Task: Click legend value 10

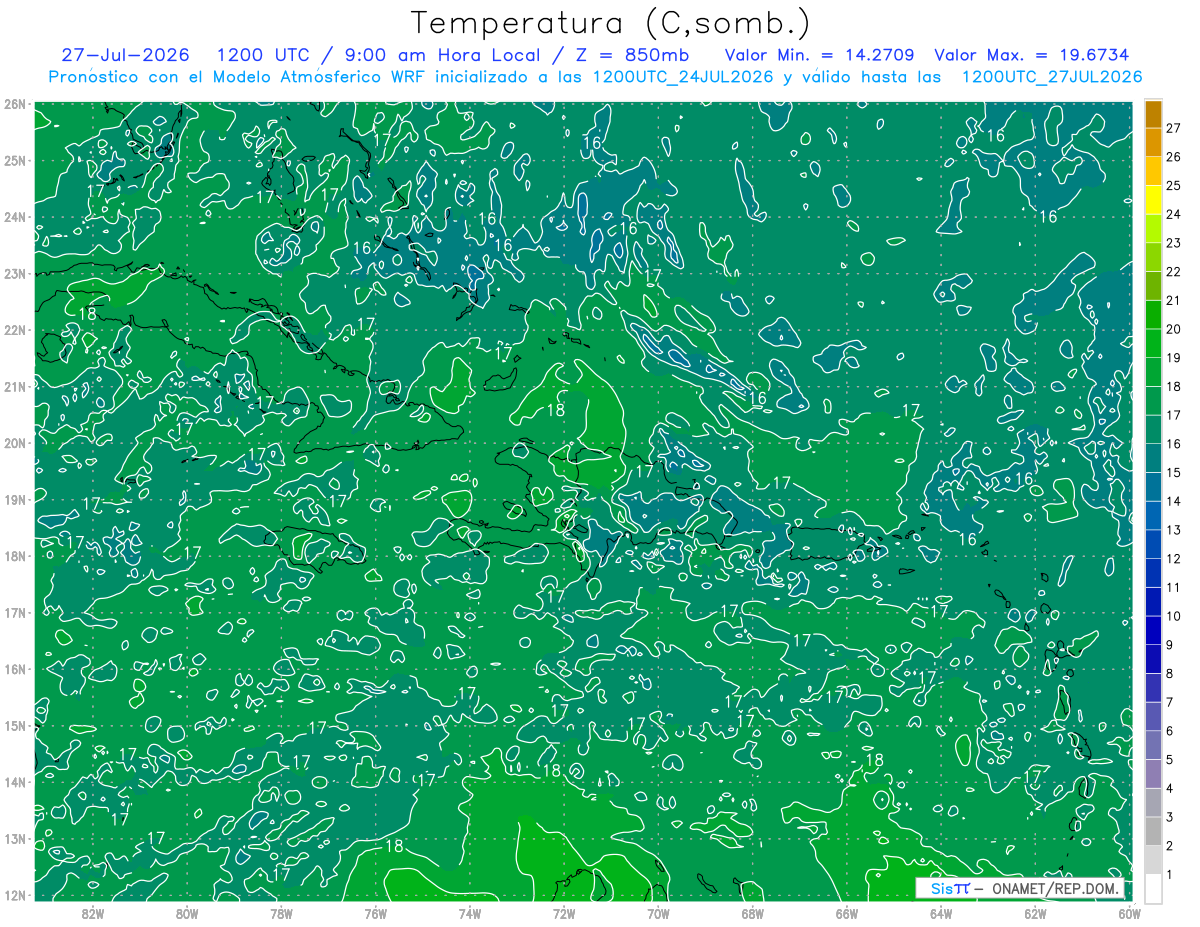Action: tap(1173, 616)
